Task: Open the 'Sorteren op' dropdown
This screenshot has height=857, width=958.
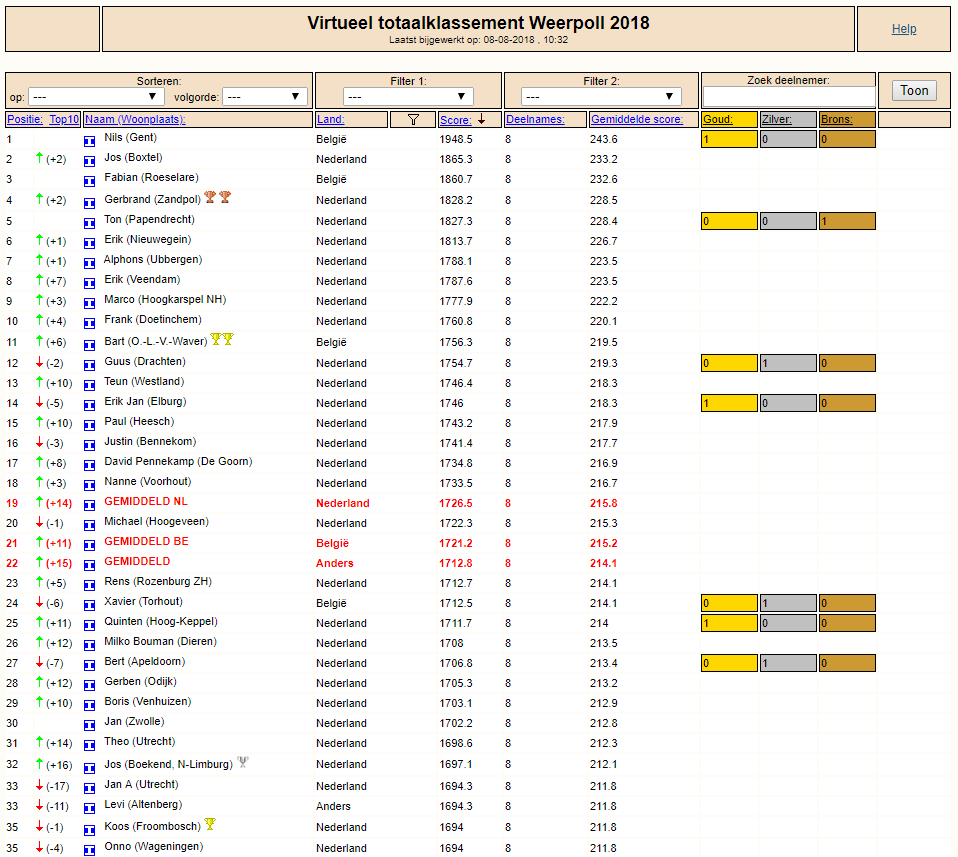Action: point(96,97)
